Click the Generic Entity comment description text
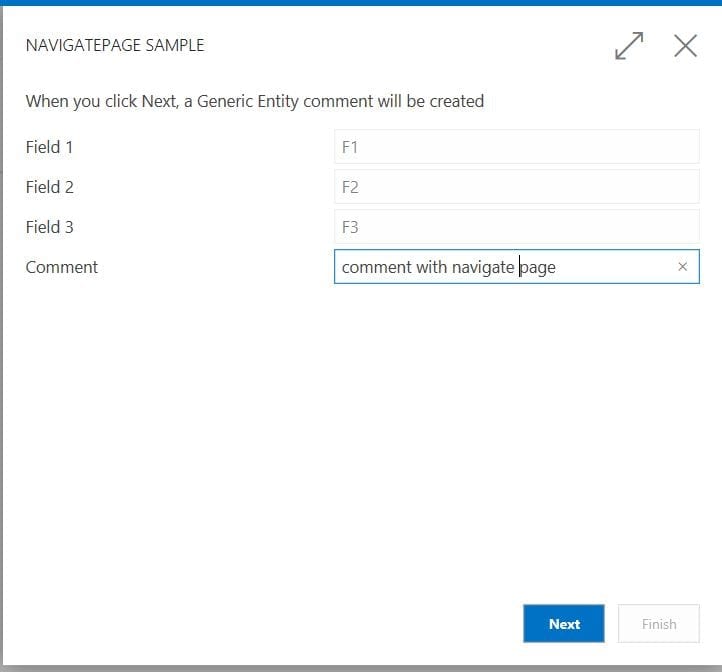 [255, 101]
